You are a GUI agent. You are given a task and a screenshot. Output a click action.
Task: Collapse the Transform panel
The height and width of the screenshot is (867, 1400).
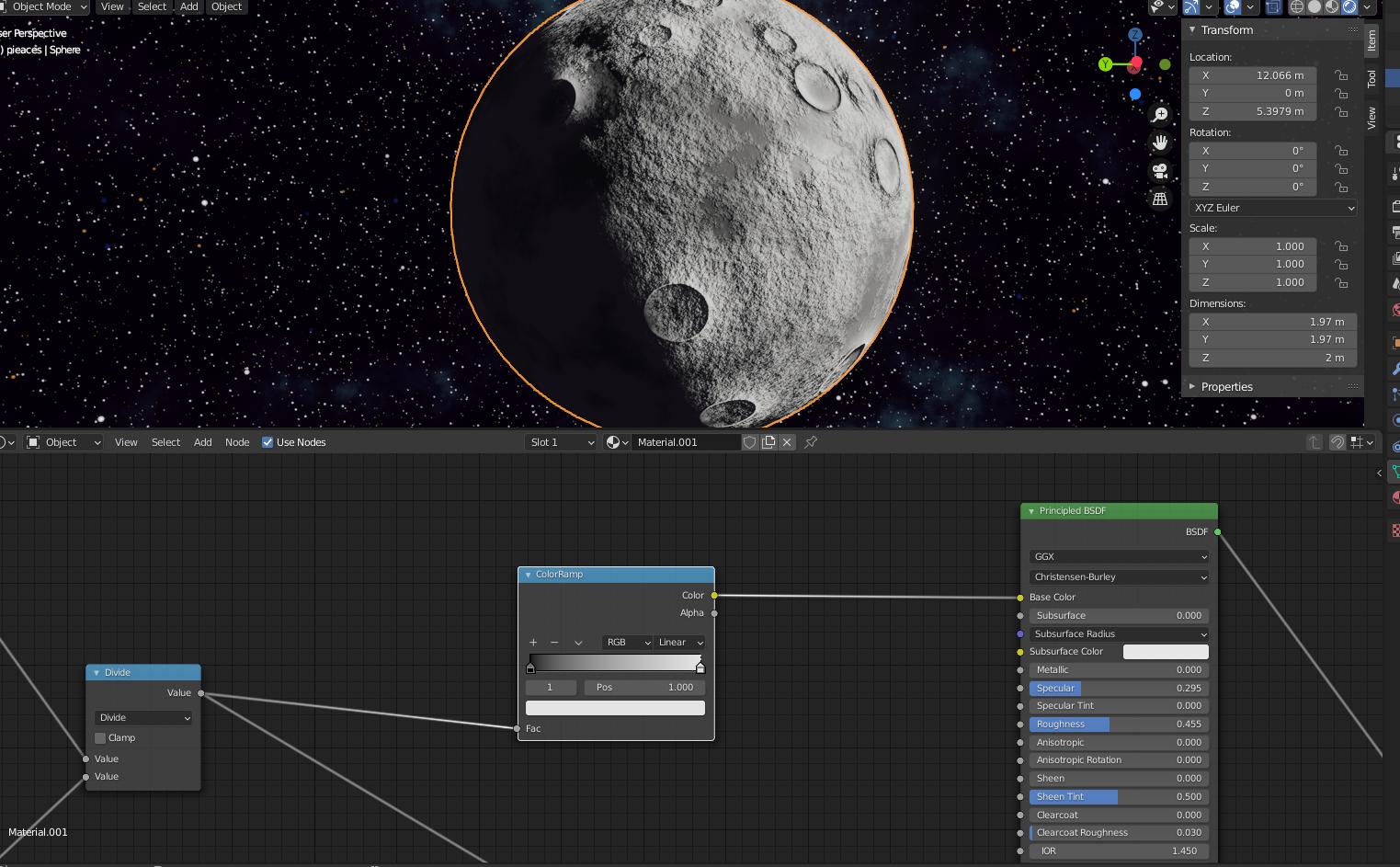click(1192, 30)
